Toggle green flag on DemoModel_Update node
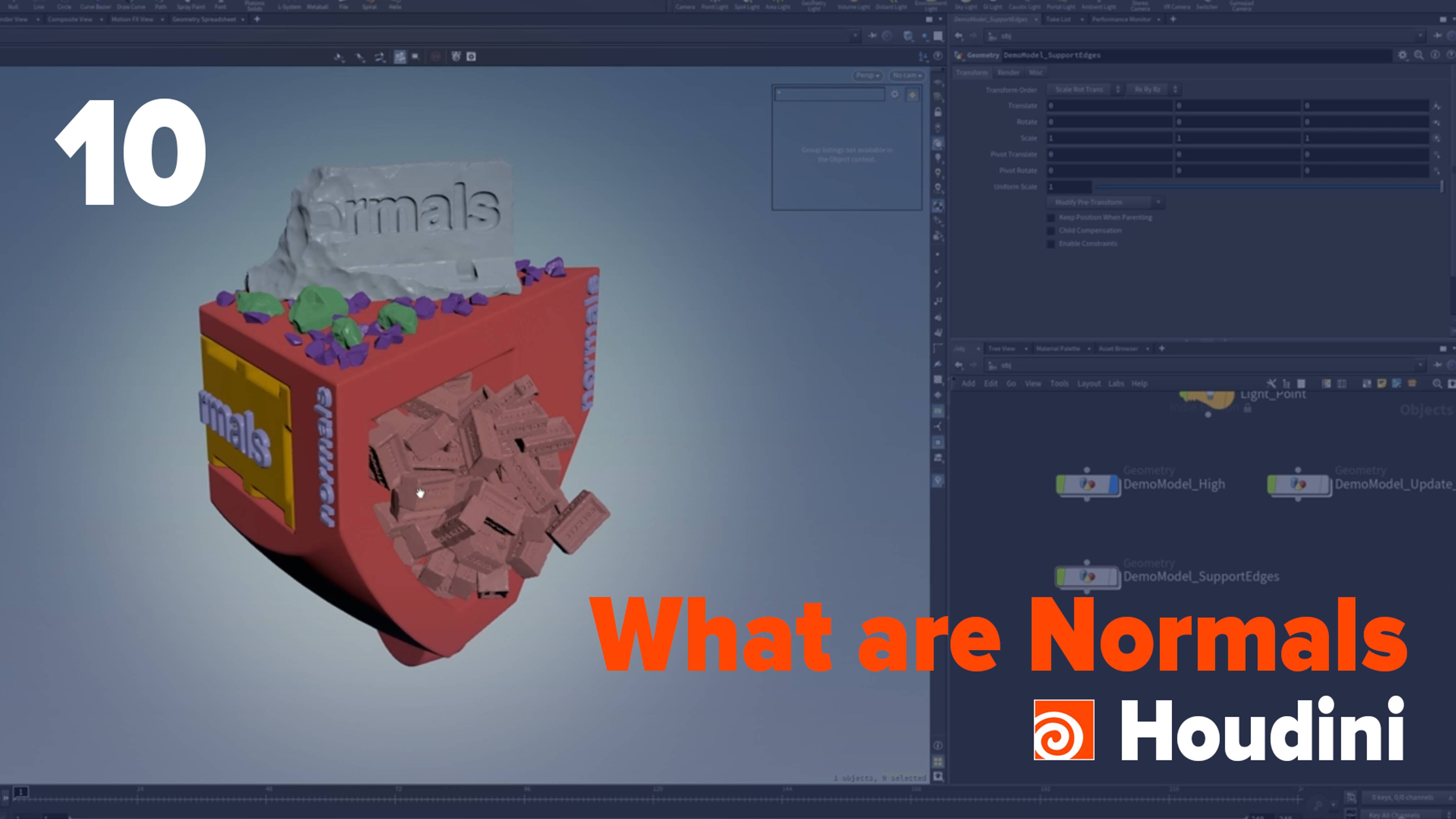 tap(1272, 484)
